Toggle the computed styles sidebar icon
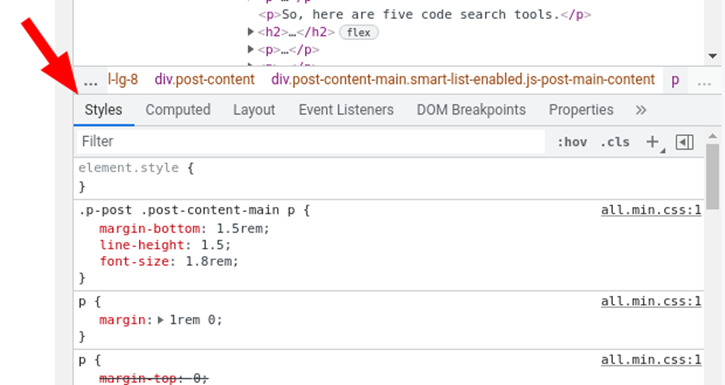The height and width of the screenshot is (385, 725). pos(684,142)
